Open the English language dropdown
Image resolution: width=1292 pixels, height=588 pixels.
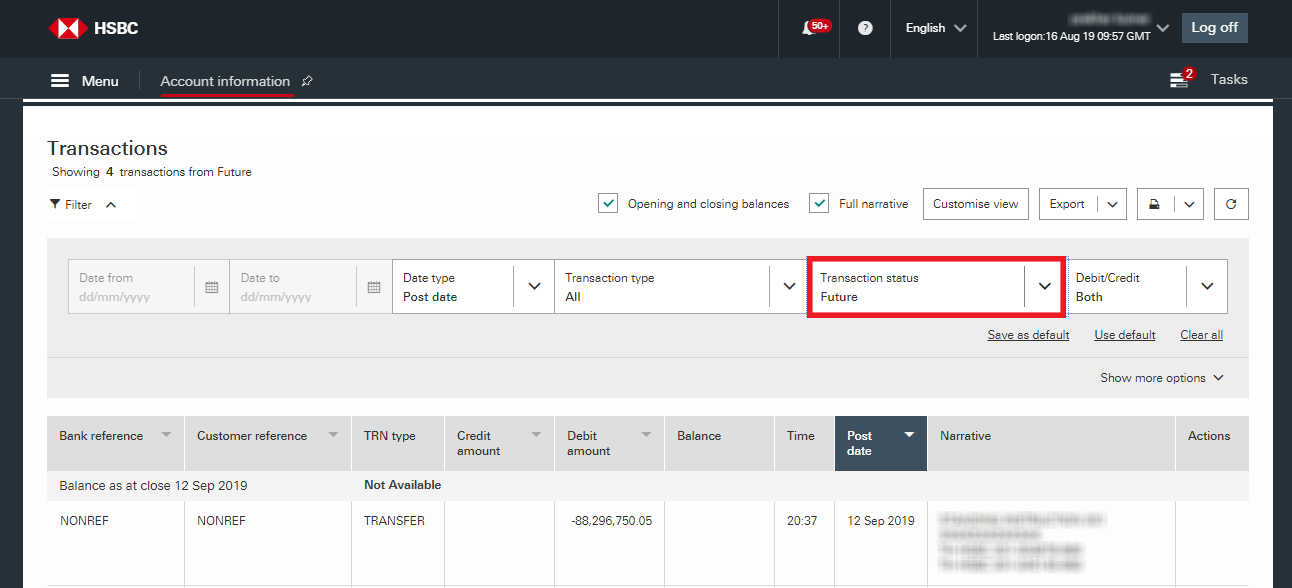pos(936,28)
